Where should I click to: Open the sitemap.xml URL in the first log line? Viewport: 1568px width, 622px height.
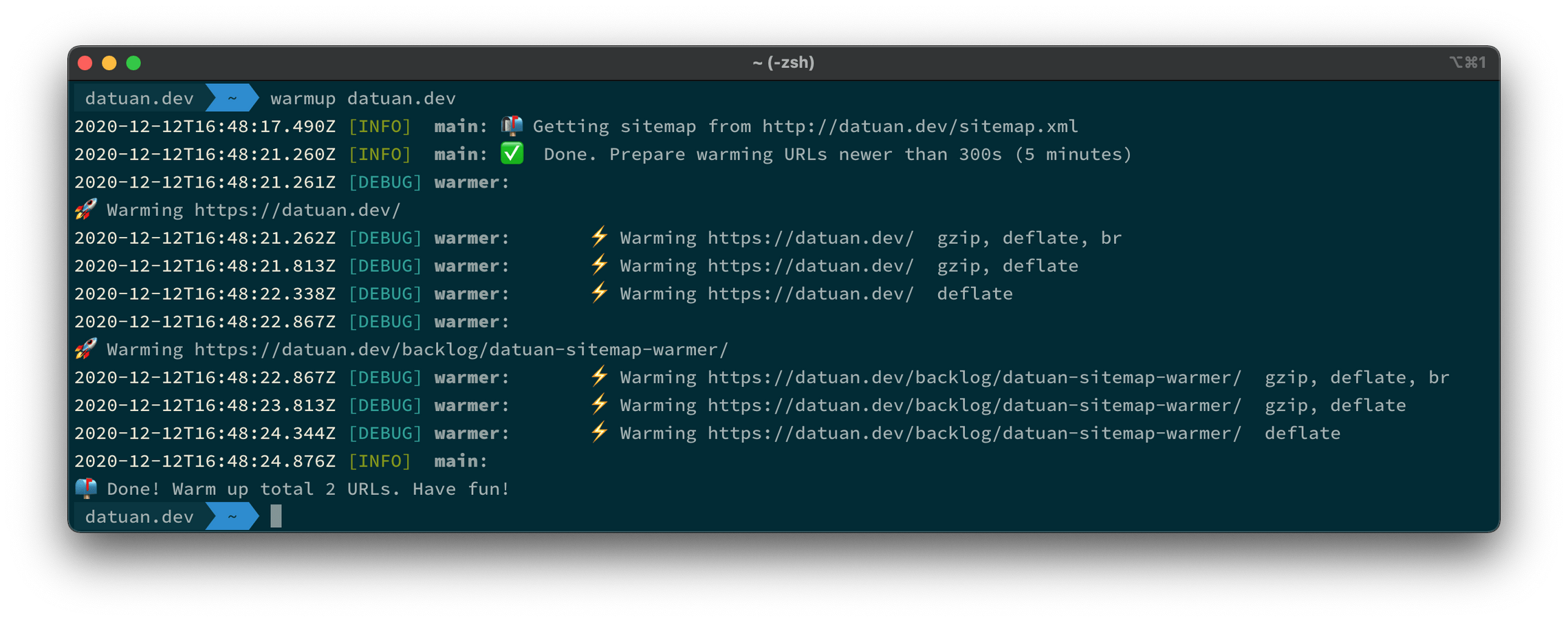point(920,126)
